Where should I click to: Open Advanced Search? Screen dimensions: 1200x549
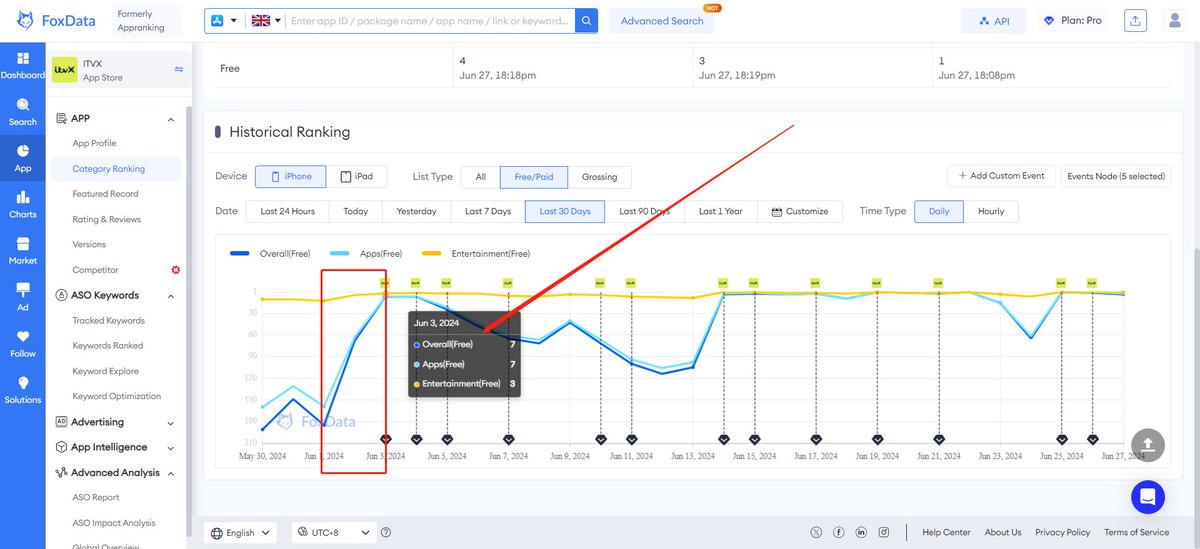[x=662, y=21]
